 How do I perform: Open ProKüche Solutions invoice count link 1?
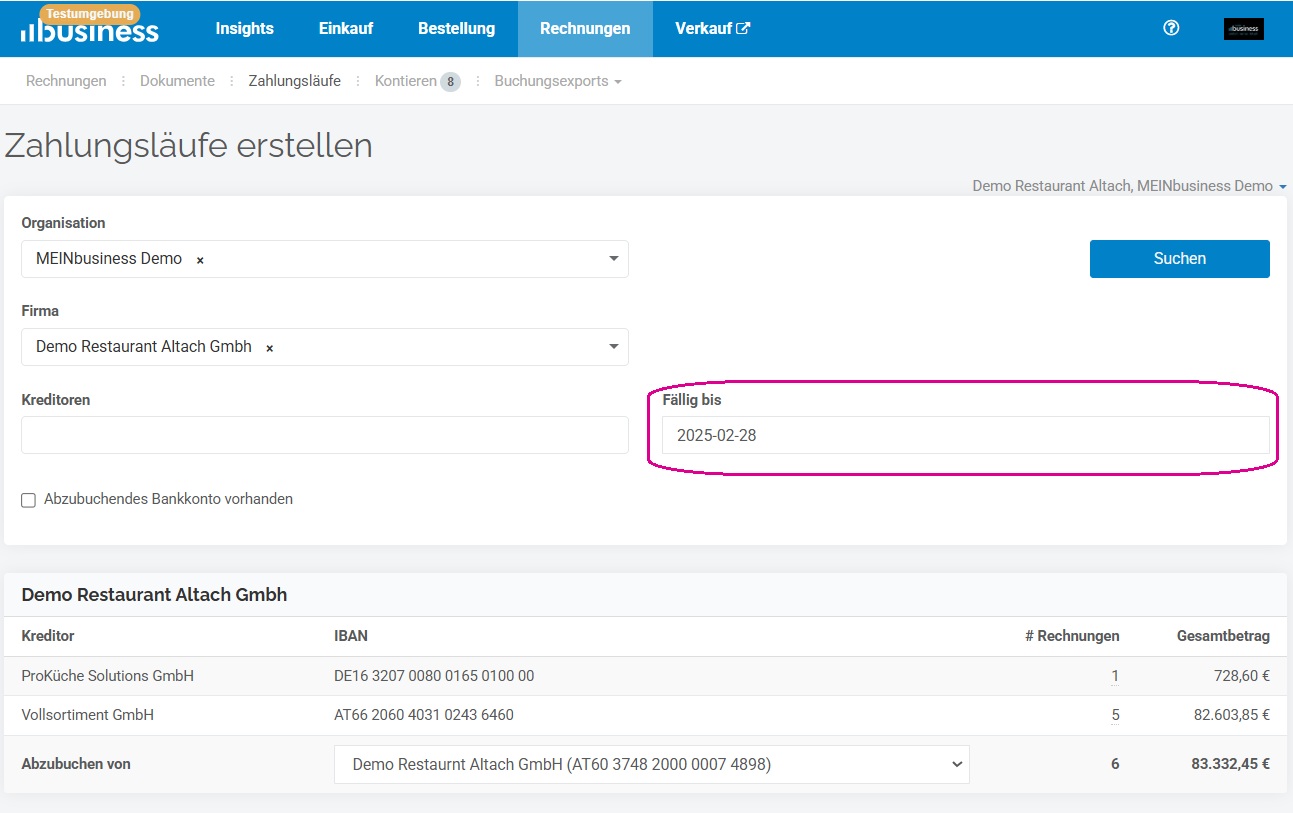tap(1115, 676)
